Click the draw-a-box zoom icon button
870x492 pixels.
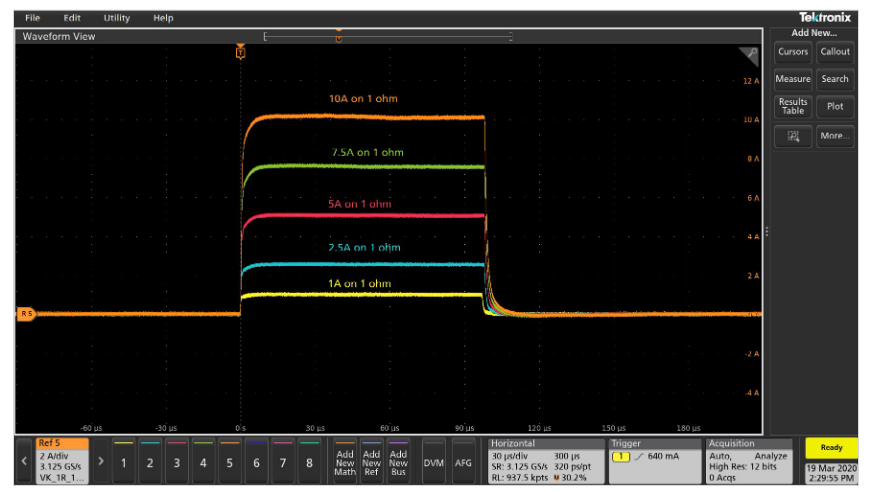793,136
